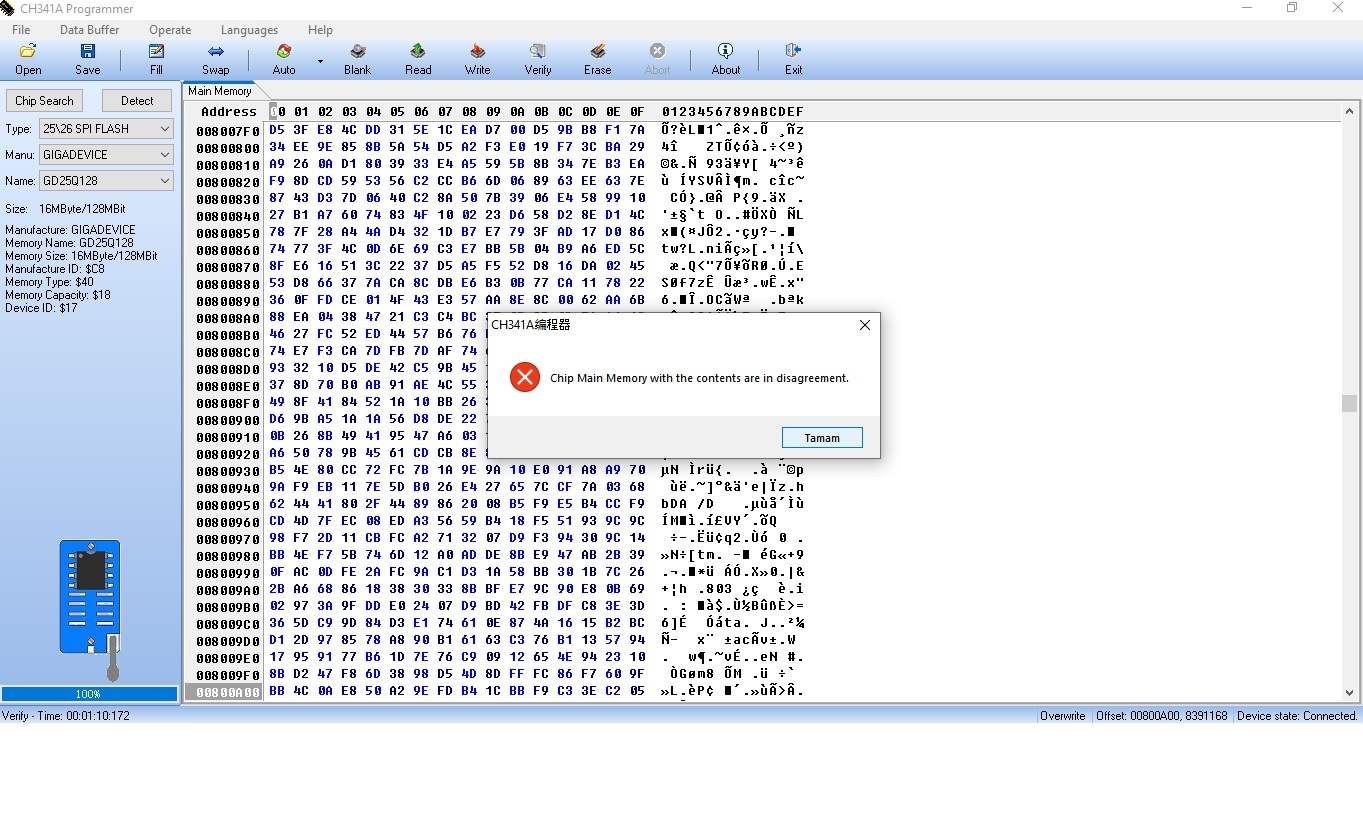Click the hex view vertical scrollbar thumb
Screen dimensions: 1363x832
pyautogui.click(x=1349, y=403)
